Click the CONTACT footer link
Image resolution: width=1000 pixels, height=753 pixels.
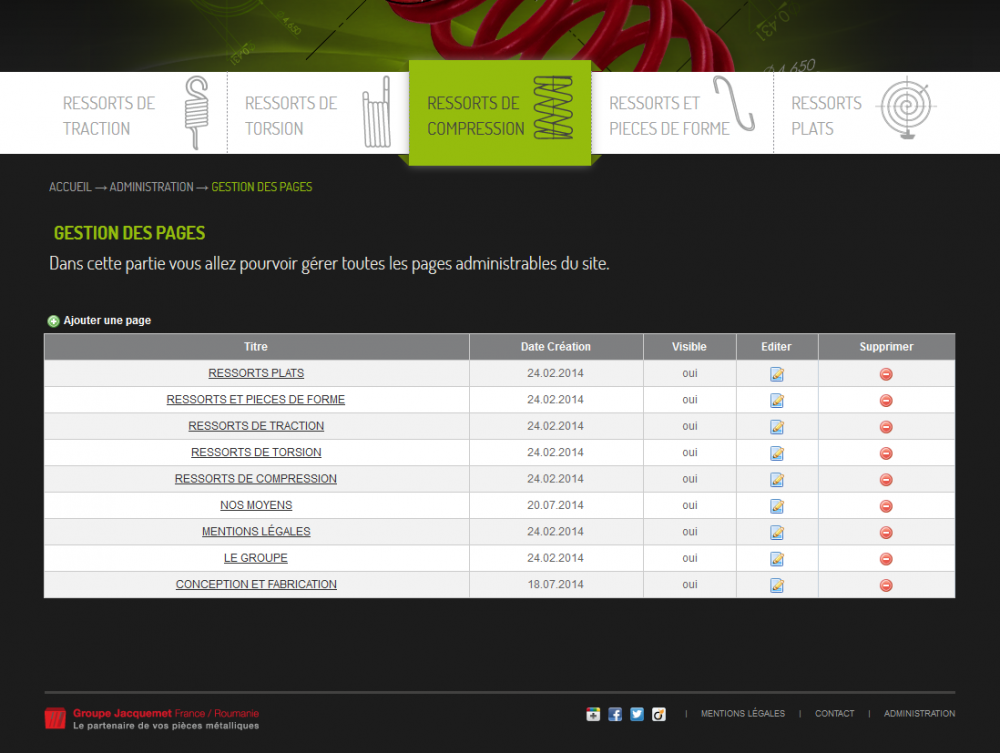(834, 714)
